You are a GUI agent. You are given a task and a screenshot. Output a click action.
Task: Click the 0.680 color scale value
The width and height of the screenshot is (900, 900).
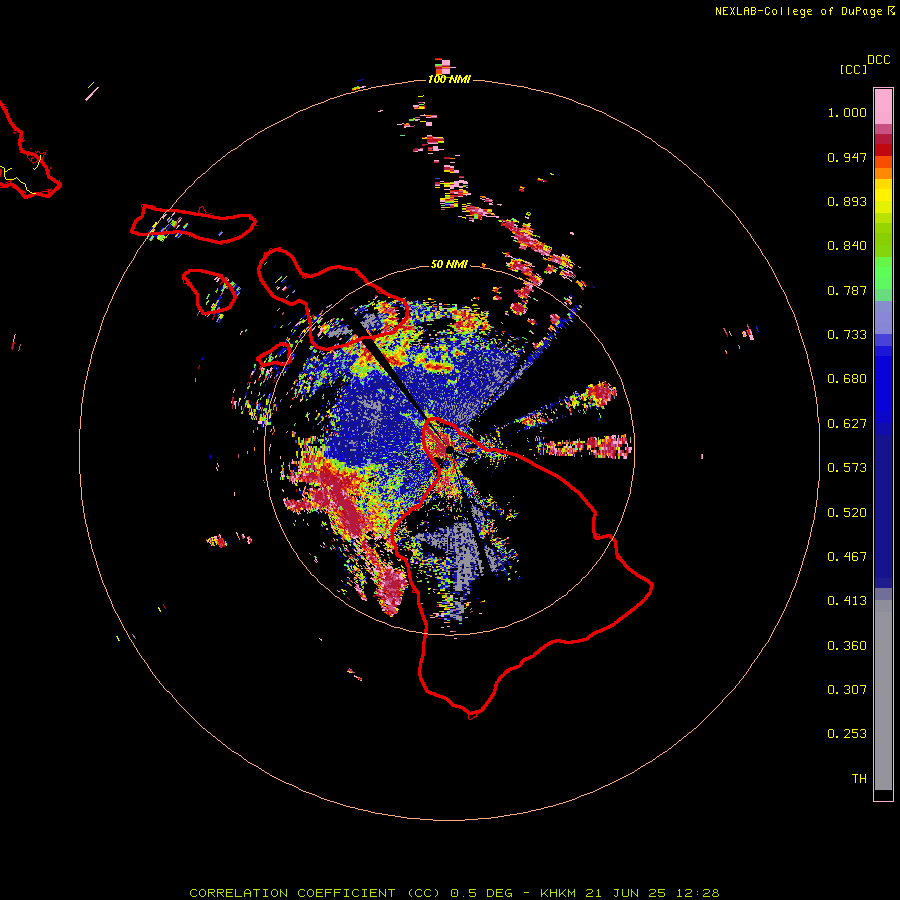[847, 379]
